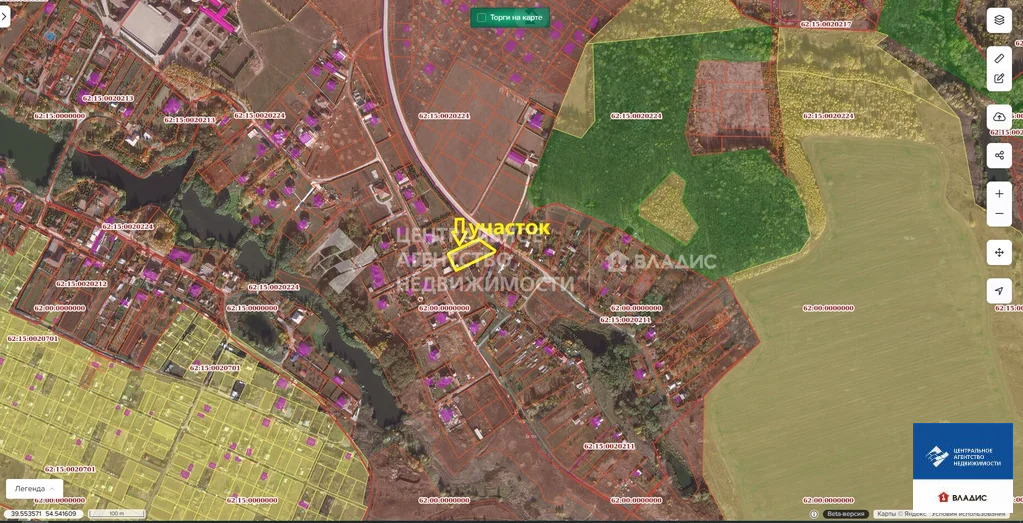
Task: Toggle the map pan/move tool
Action: 998,252
